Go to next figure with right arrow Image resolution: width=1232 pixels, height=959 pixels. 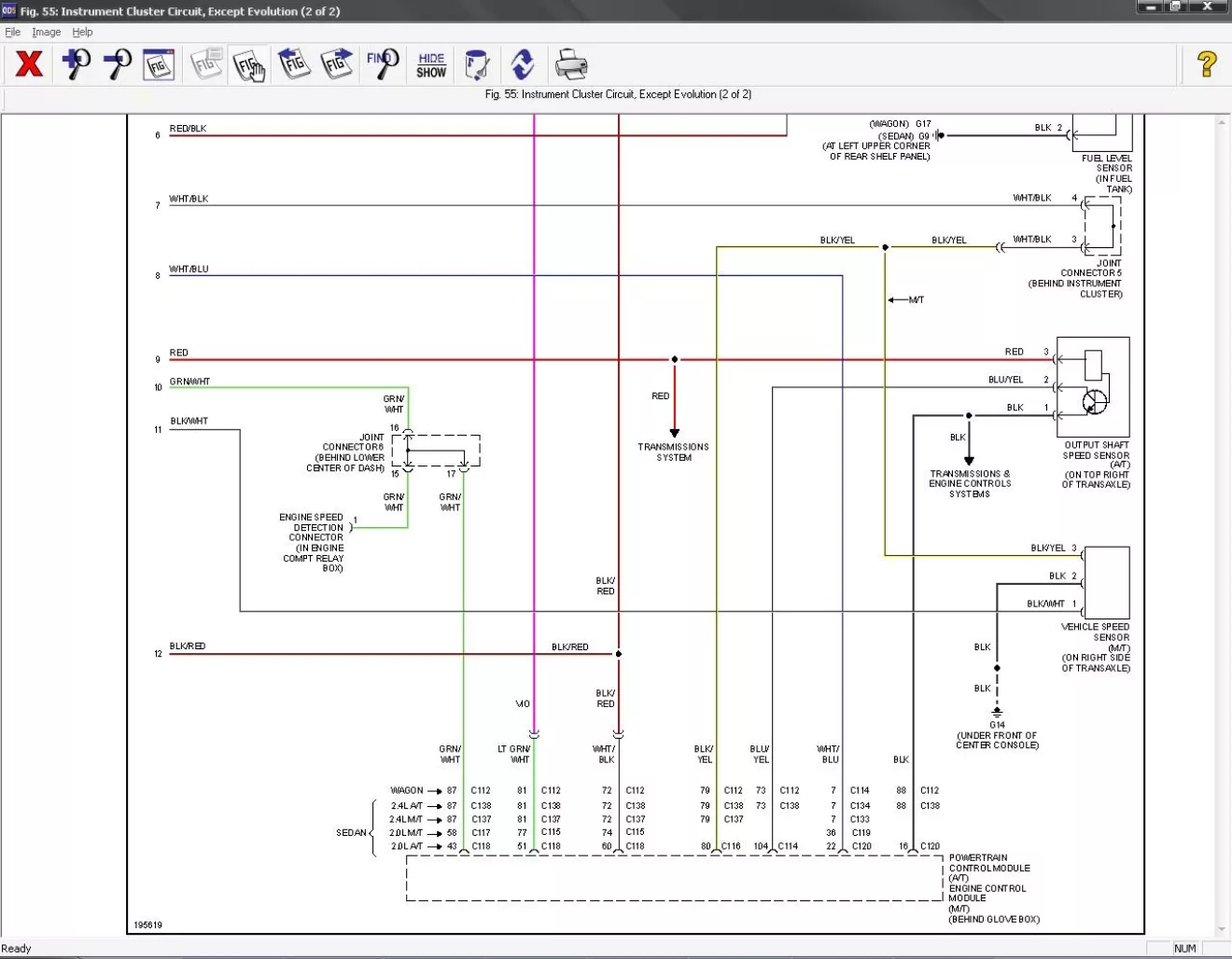coord(336,64)
